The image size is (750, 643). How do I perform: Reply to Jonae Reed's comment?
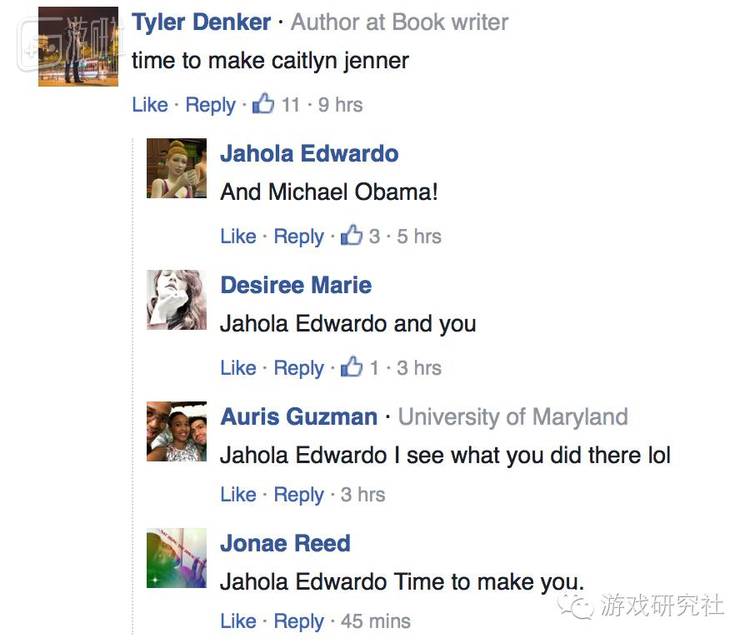click(x=298, y=622)
